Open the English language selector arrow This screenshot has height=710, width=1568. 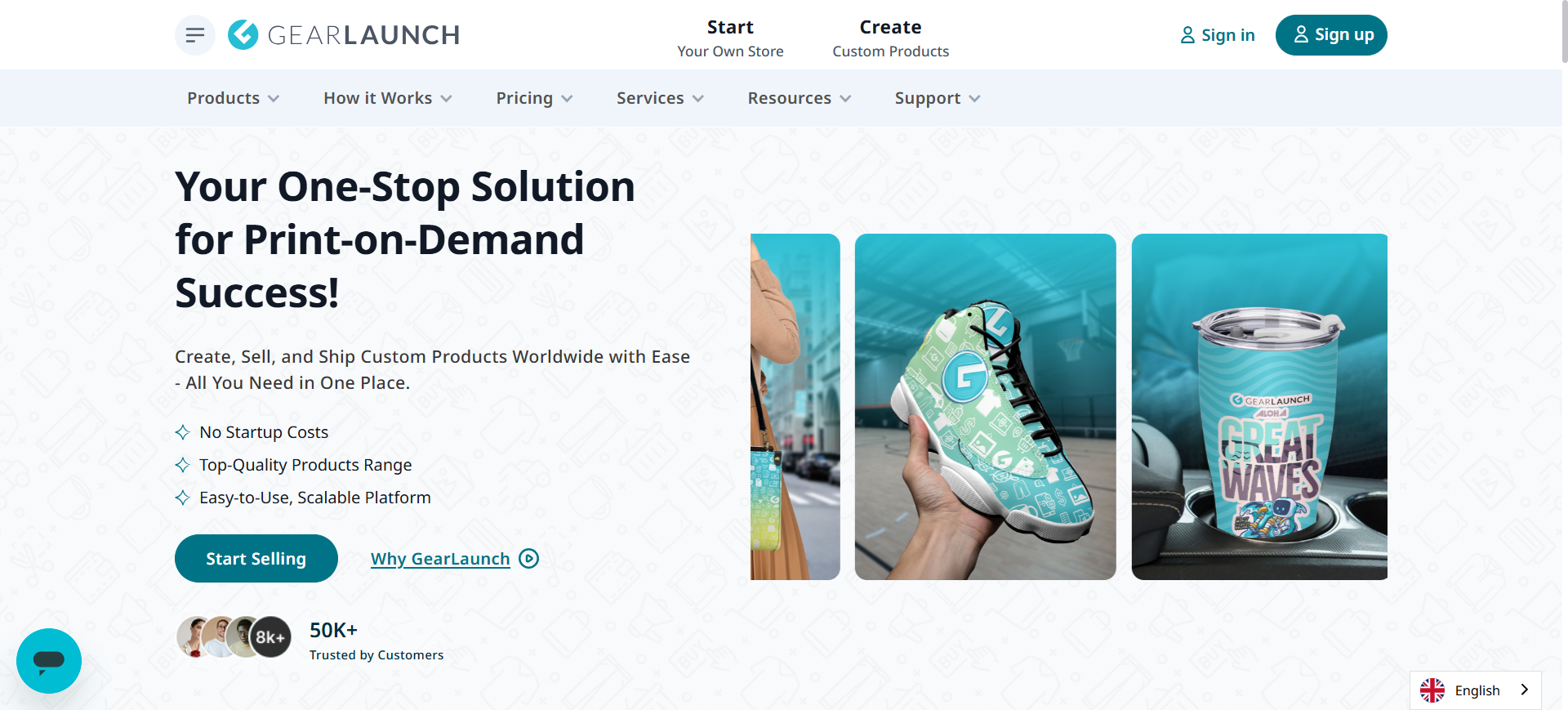1524,690
